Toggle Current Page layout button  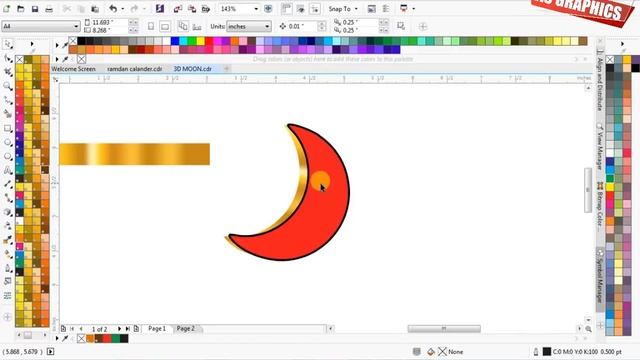[197, 27]
